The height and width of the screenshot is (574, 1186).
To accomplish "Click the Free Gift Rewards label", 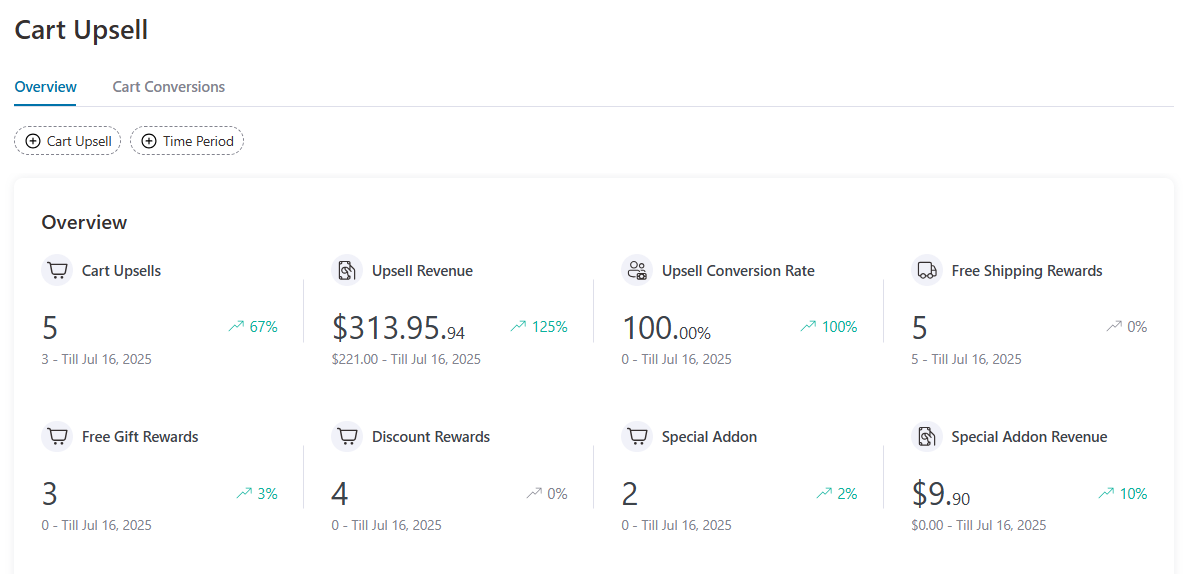I will click(140, 437).
